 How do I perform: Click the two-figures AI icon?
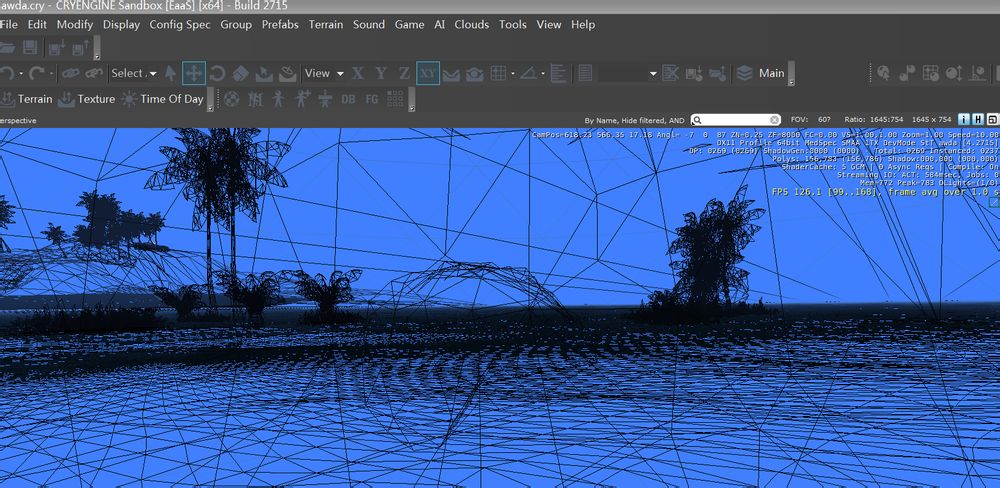click(255, 99)
